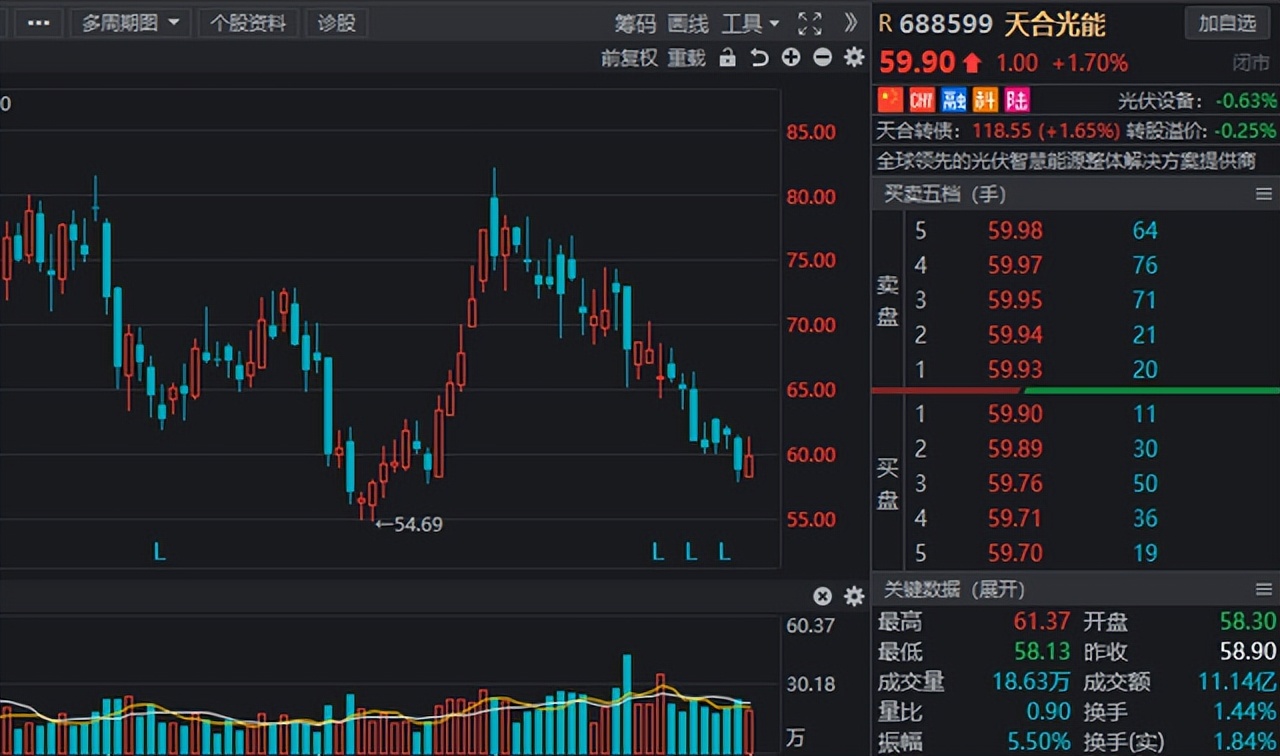Click the 转股溢价 premium value
The width and height of the screenshot is (1280, 756).
1246,131
